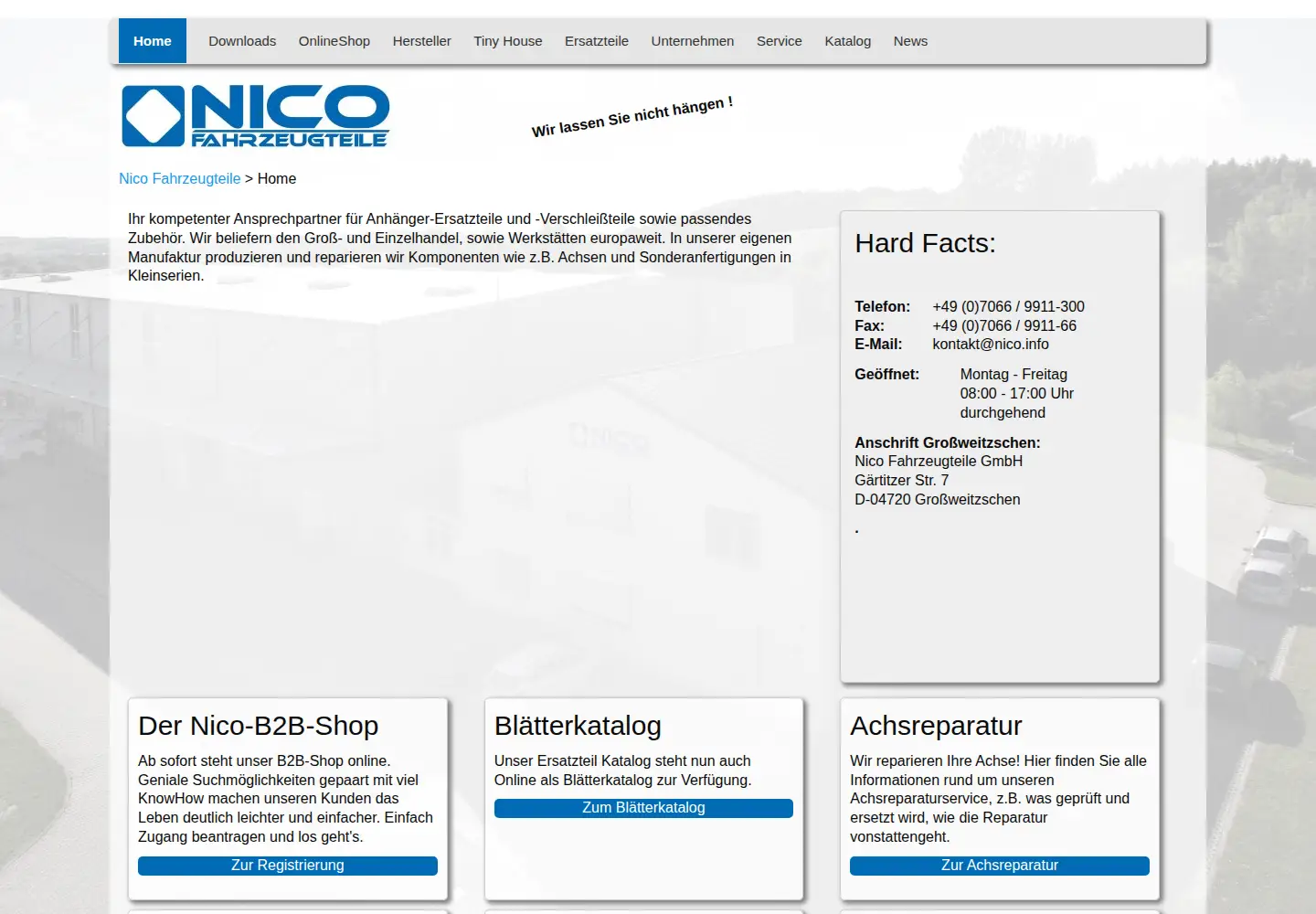This screenshot has width=1316, height=914.
Task: Click the Gärtitzer Str. 7 address text
Action: (902, 481)
